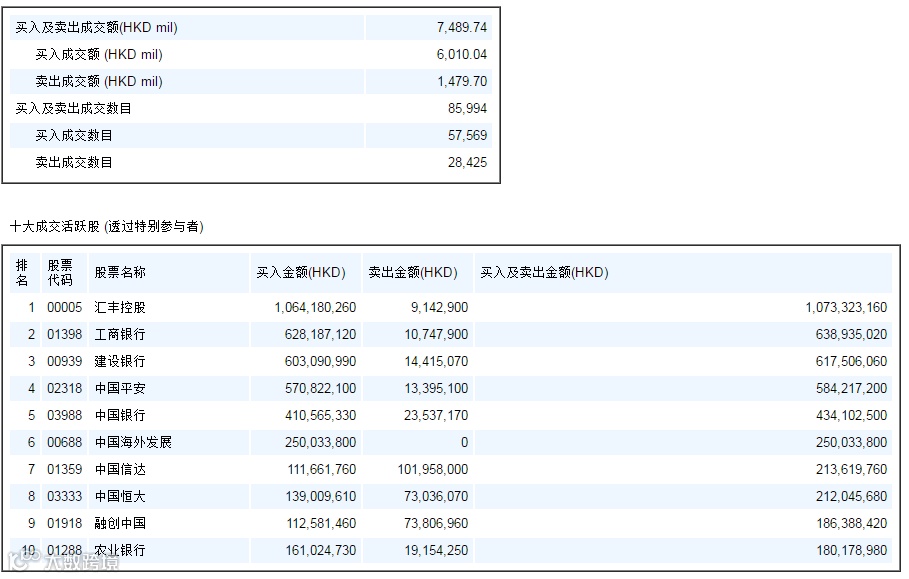This screenshot has height=579, width=909.
Task: Click buy amount 628,187,120
Action: tap(321, 334)
